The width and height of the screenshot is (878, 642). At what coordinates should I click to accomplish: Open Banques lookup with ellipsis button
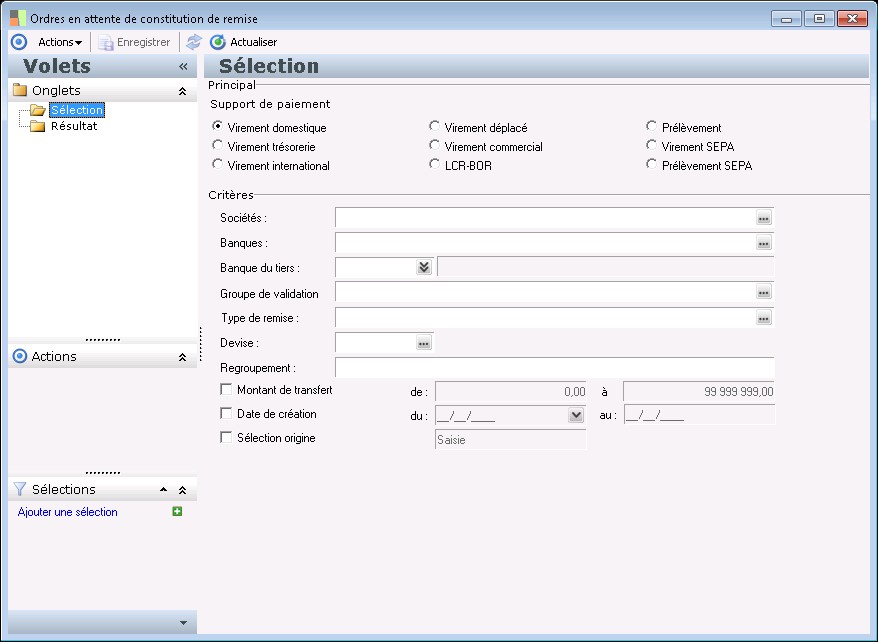click(764, 243)
